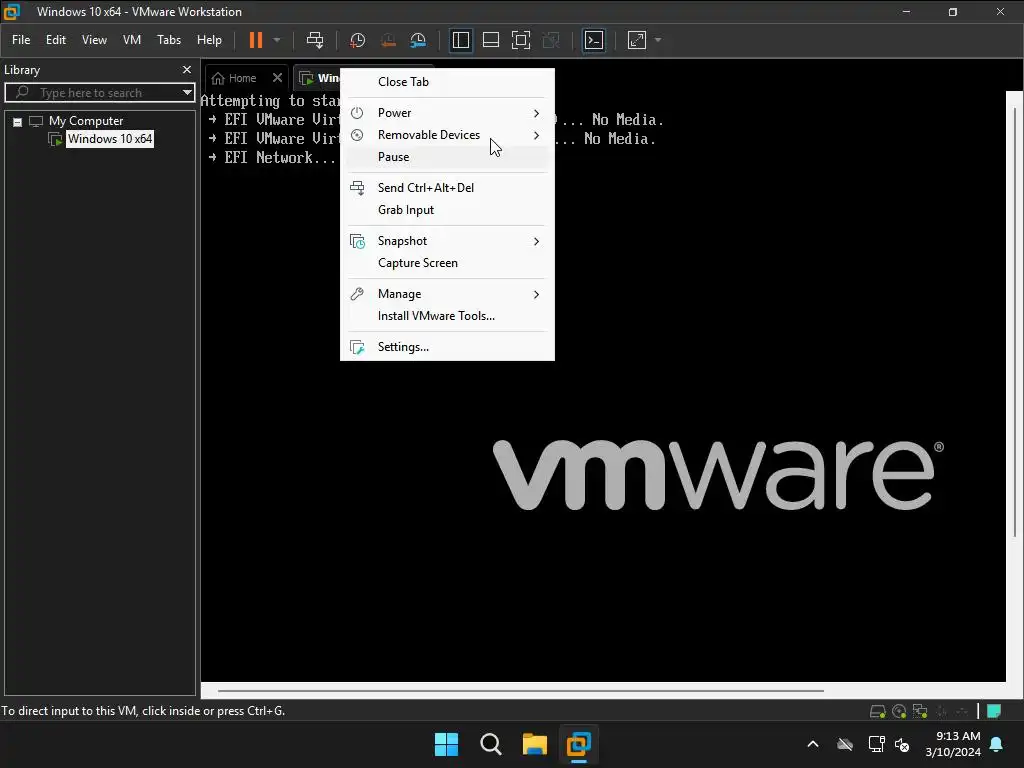Open Windows taskbar Search
Screen dimensions: 1024x768
tap(490, 744)
